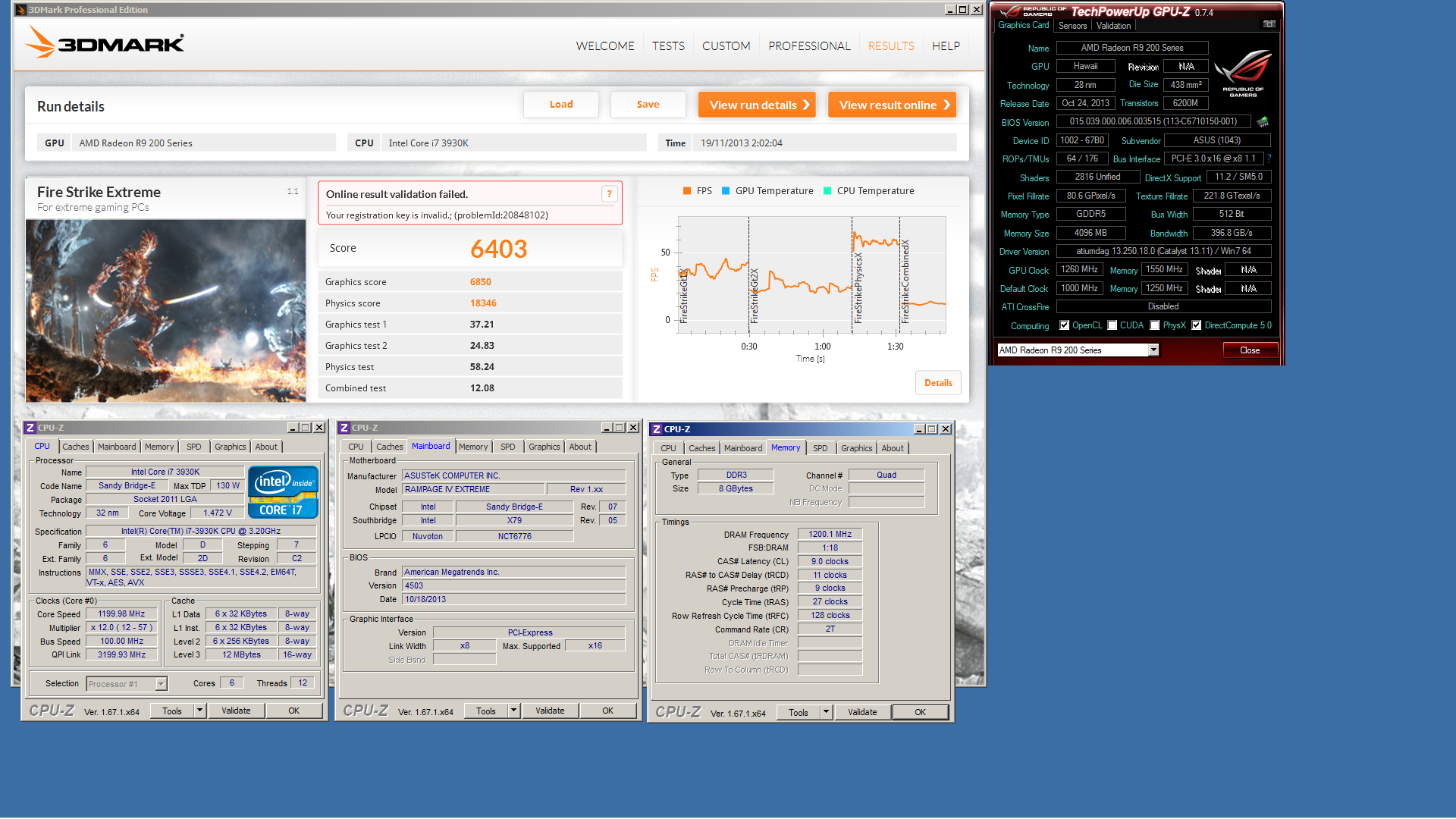Expand Tools arrow in CPU-Z processor window

(200, 711)
